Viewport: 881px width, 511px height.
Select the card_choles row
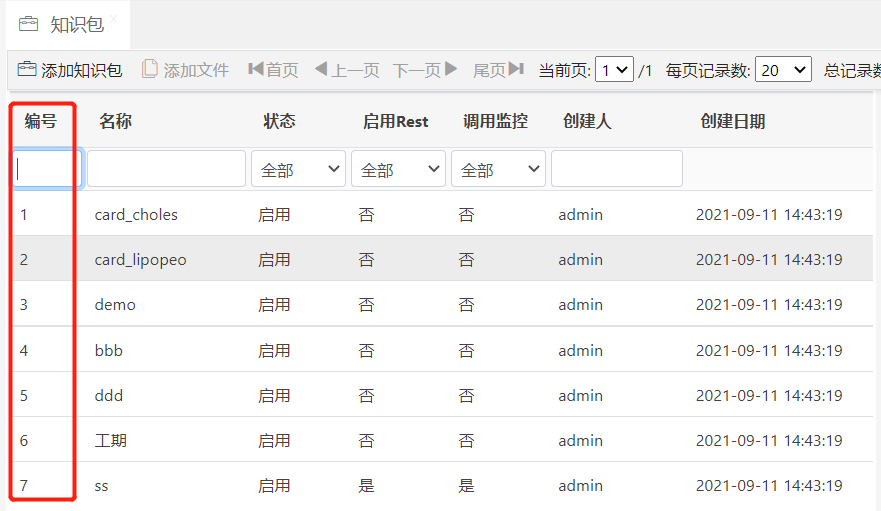pyautogui.click(x=136, y=215)
